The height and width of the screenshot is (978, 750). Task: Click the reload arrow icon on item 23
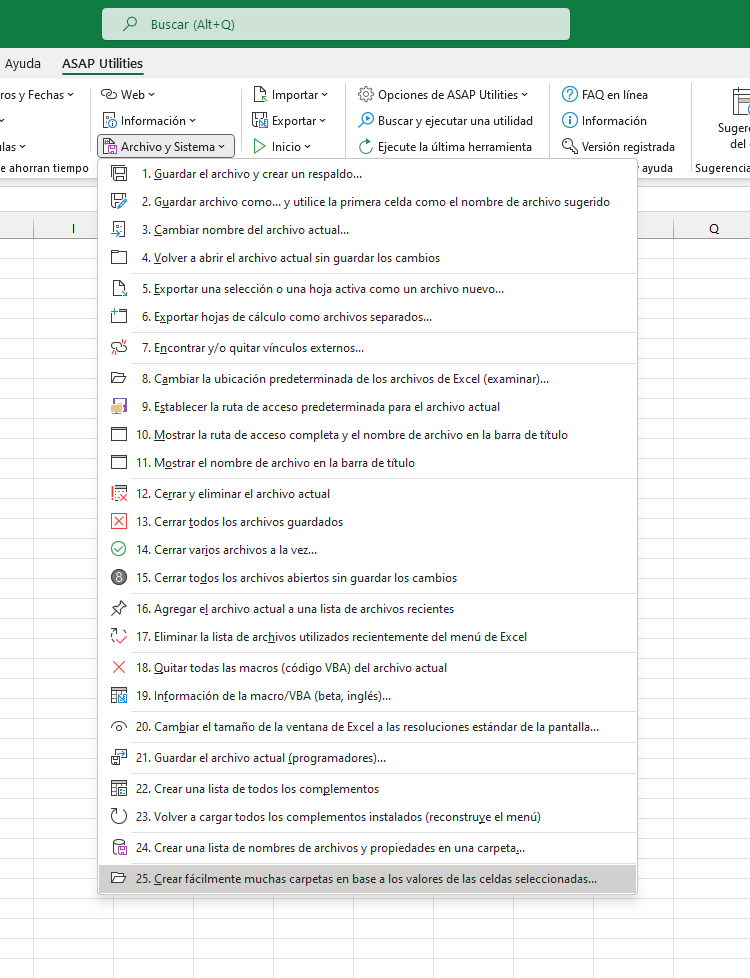(119, 816)
